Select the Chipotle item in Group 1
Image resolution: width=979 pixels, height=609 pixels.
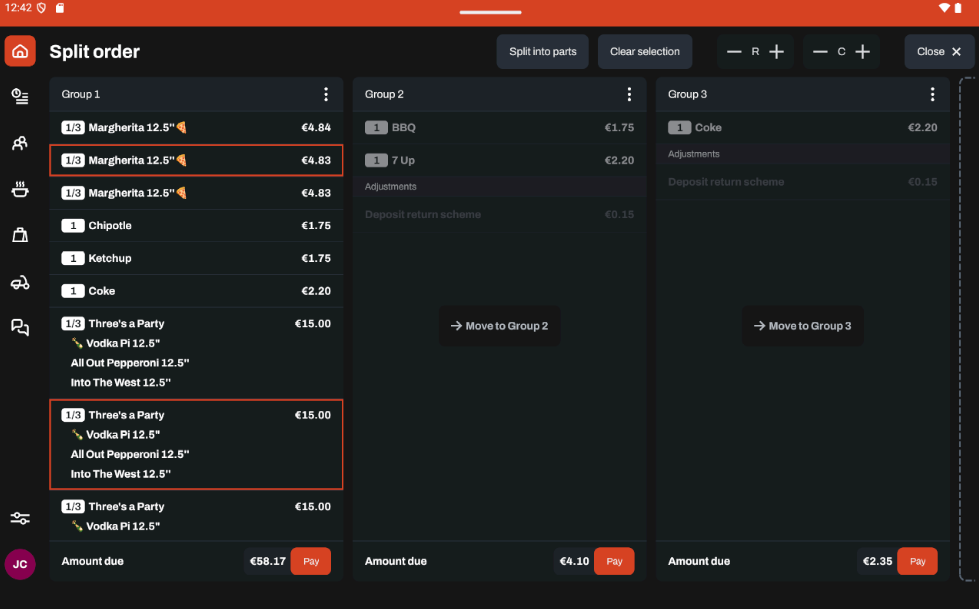[x=196, y=226]
